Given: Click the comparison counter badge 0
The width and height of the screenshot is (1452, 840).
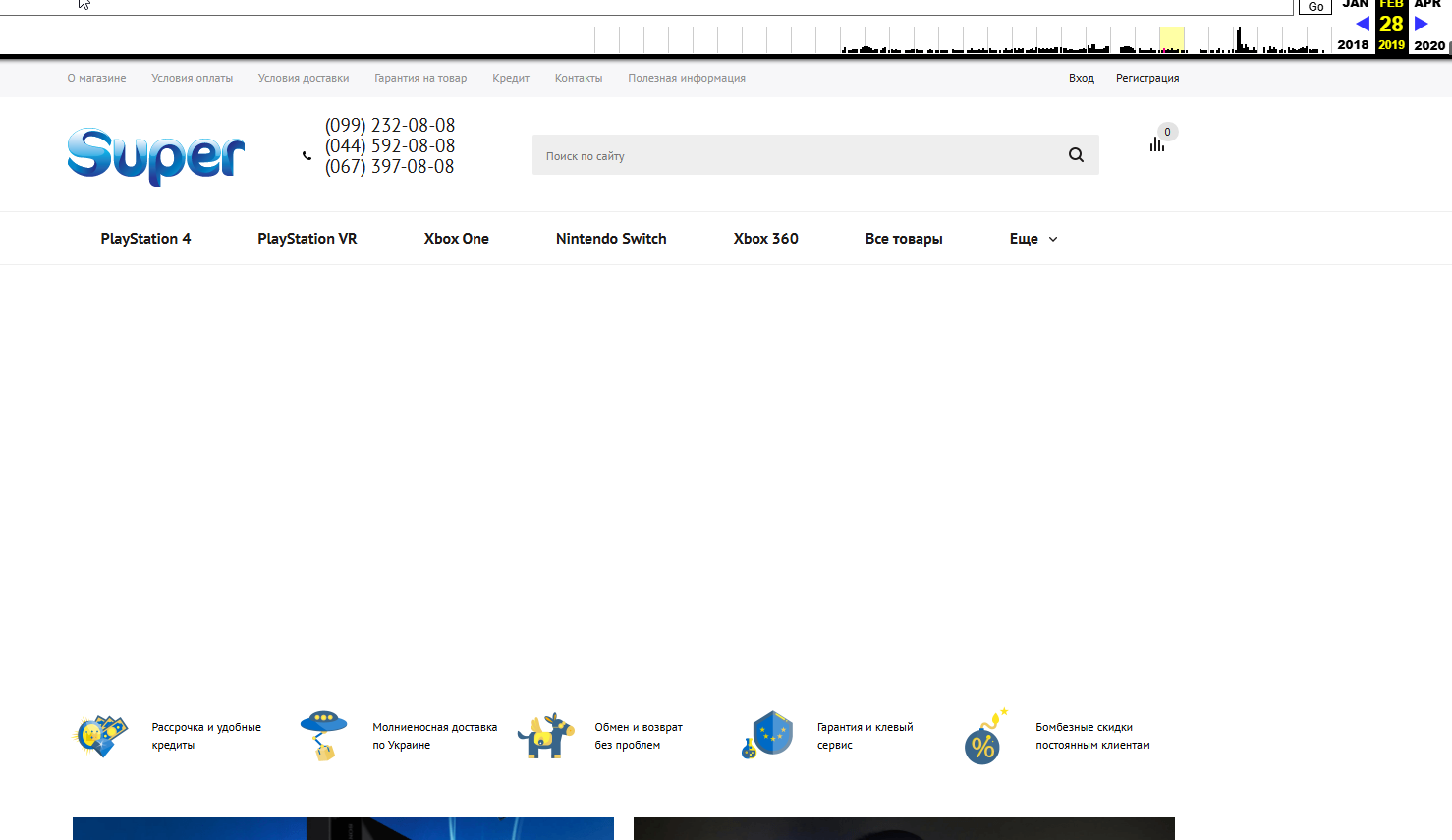Looking at the screenshot, I should tap(1167, 132).
